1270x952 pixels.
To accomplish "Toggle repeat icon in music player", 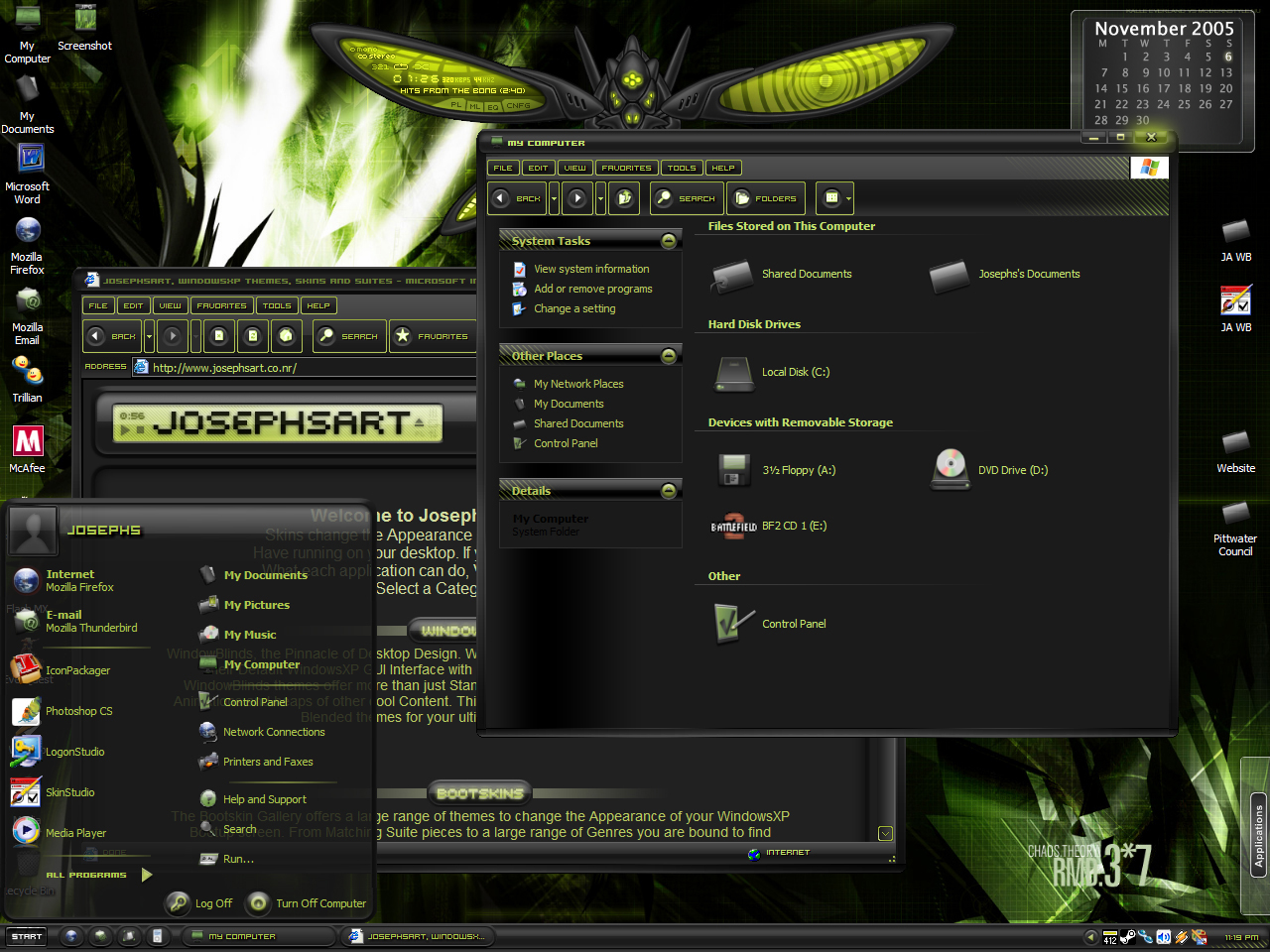I will pos(401,66).
